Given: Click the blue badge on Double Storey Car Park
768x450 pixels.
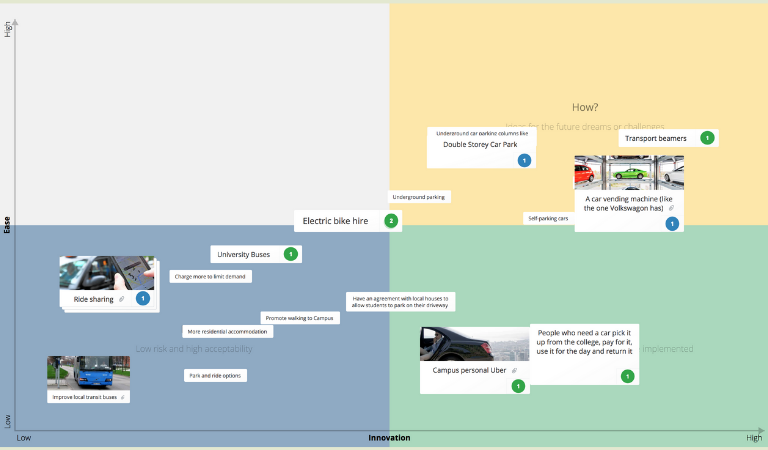Looking at the screenshot, I should [523, 160].
